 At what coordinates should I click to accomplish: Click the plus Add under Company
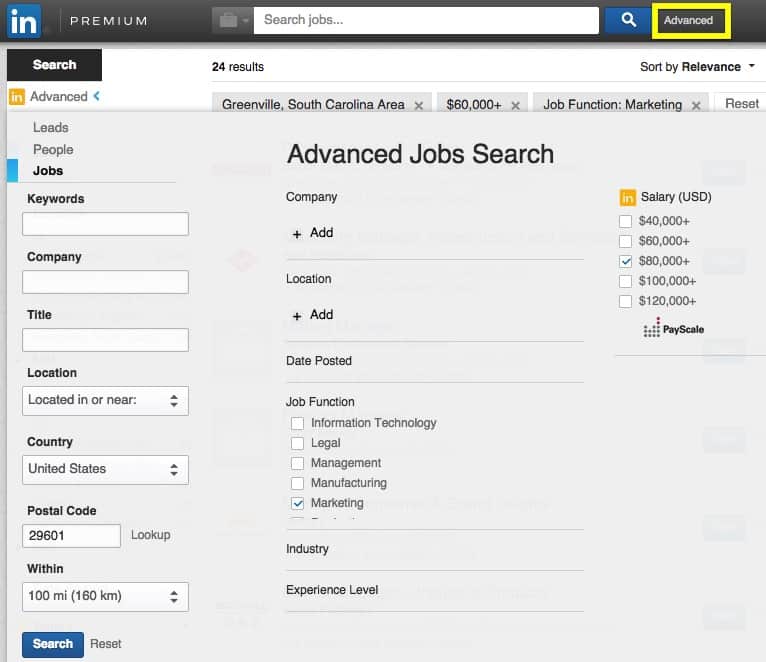[x=313, y=233]
